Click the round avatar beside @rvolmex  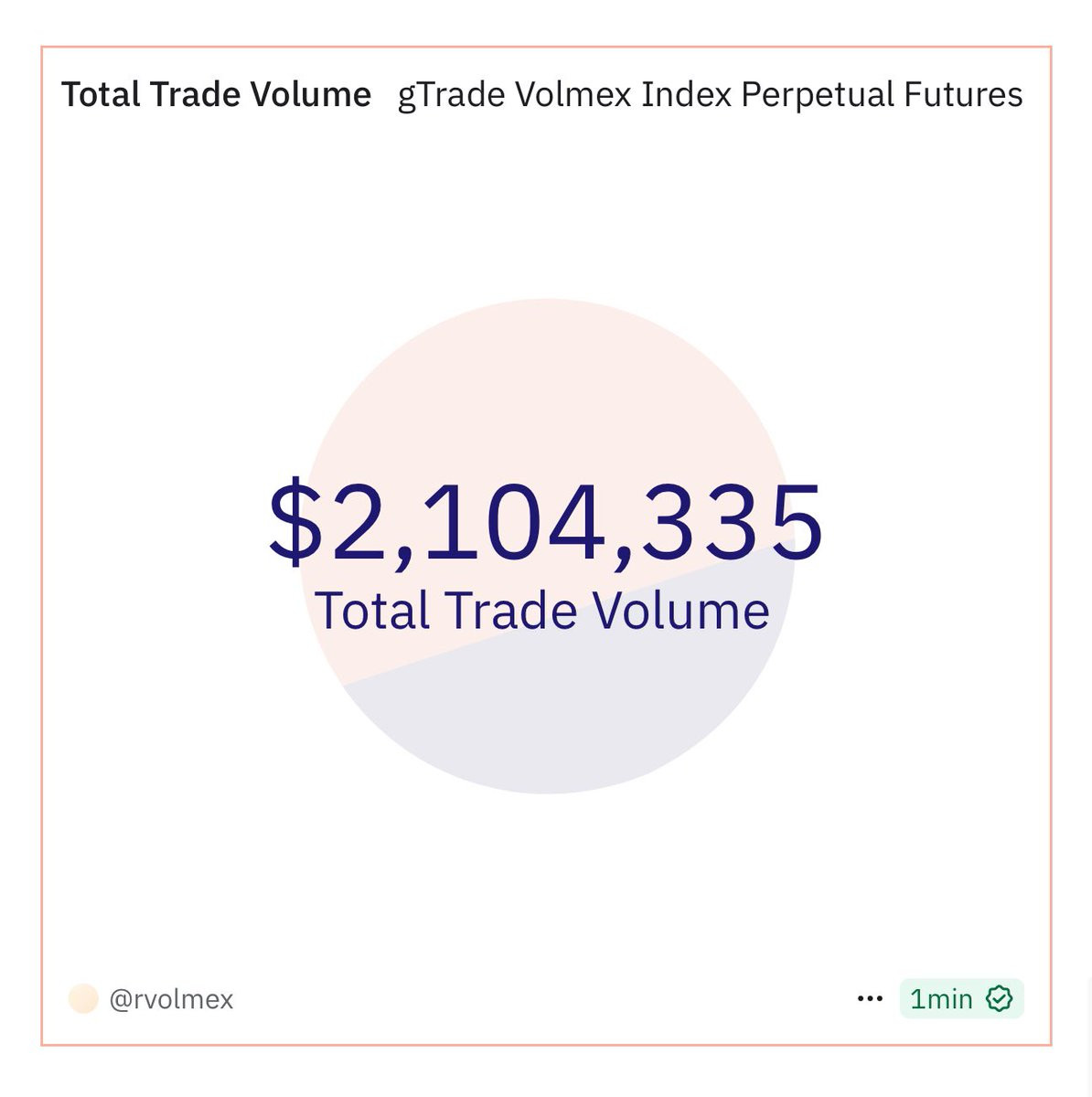pos(83,999)
